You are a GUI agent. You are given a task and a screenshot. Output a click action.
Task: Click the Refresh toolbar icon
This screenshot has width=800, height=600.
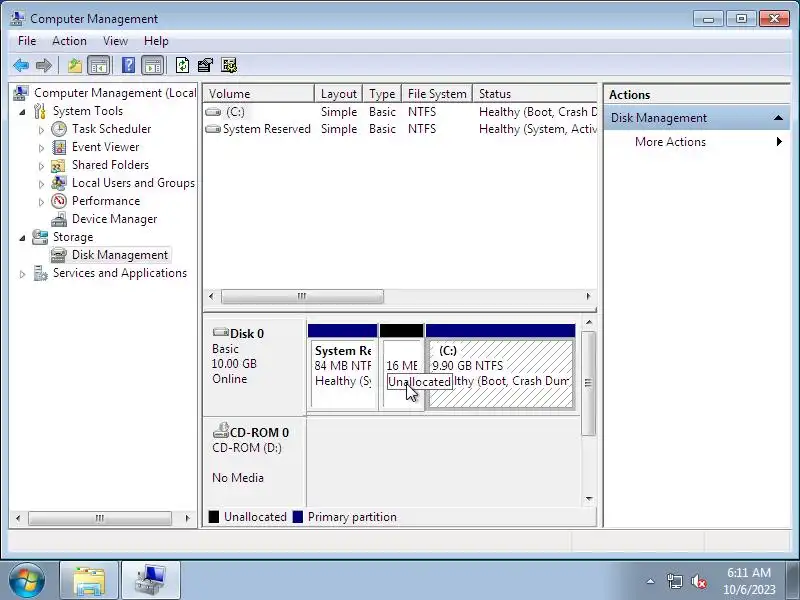coord(182,65)
